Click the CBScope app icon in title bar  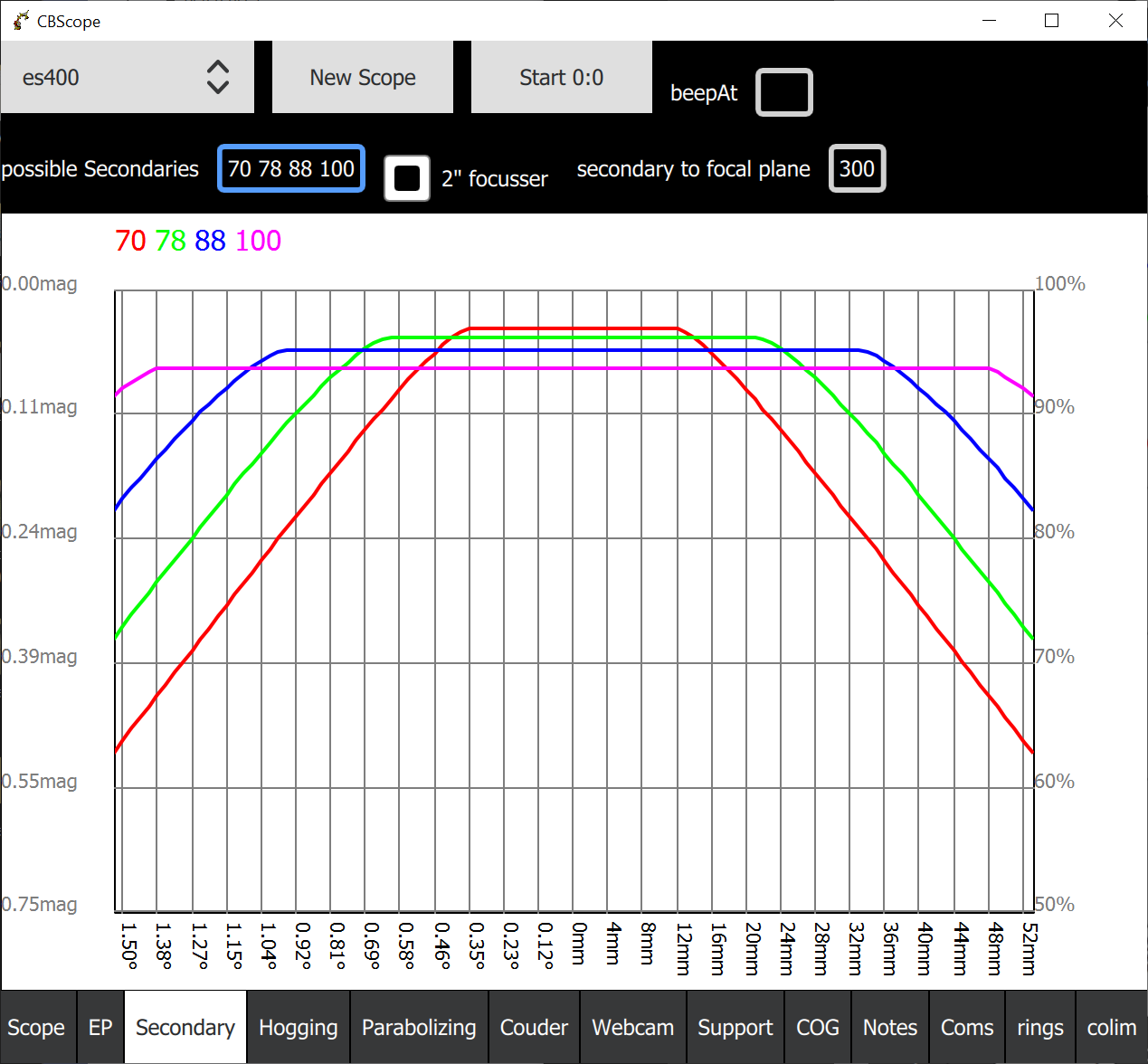(x=21, y=20)
